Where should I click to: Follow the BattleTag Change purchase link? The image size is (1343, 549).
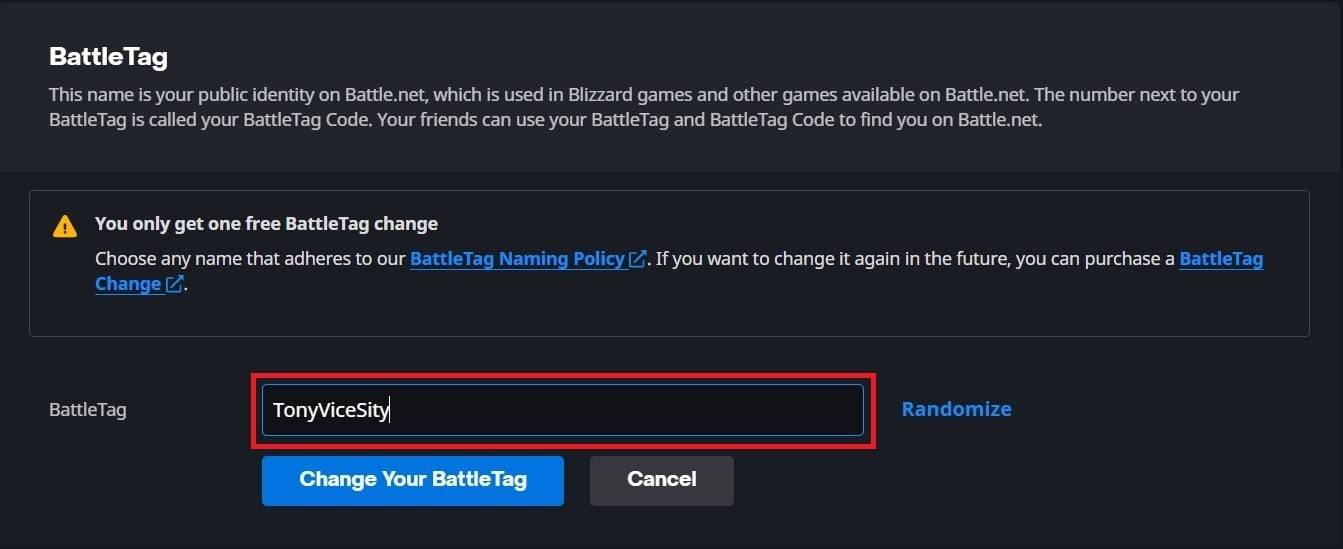pos(1220,259)
